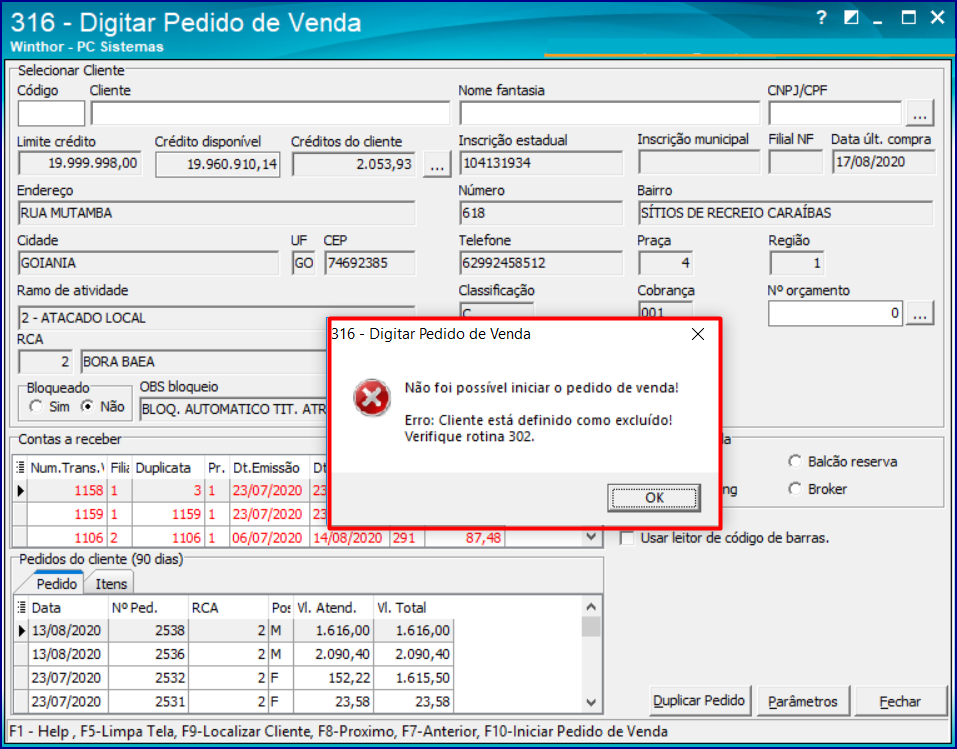Switch to the Itens tab
This screenshot has width=957, height=749.
(111, 584)
